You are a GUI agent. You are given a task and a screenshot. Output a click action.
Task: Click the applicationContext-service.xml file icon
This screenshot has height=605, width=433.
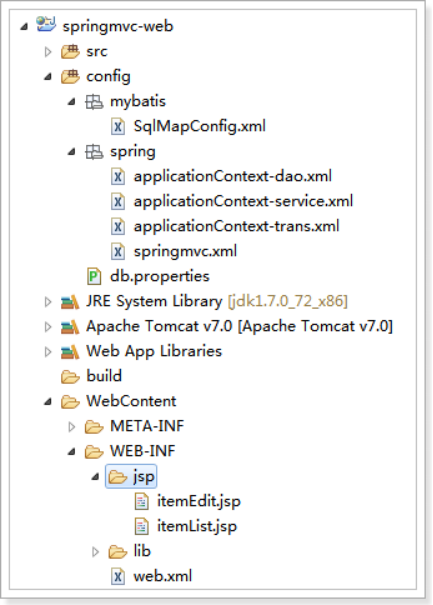click(x=118, y=201)
